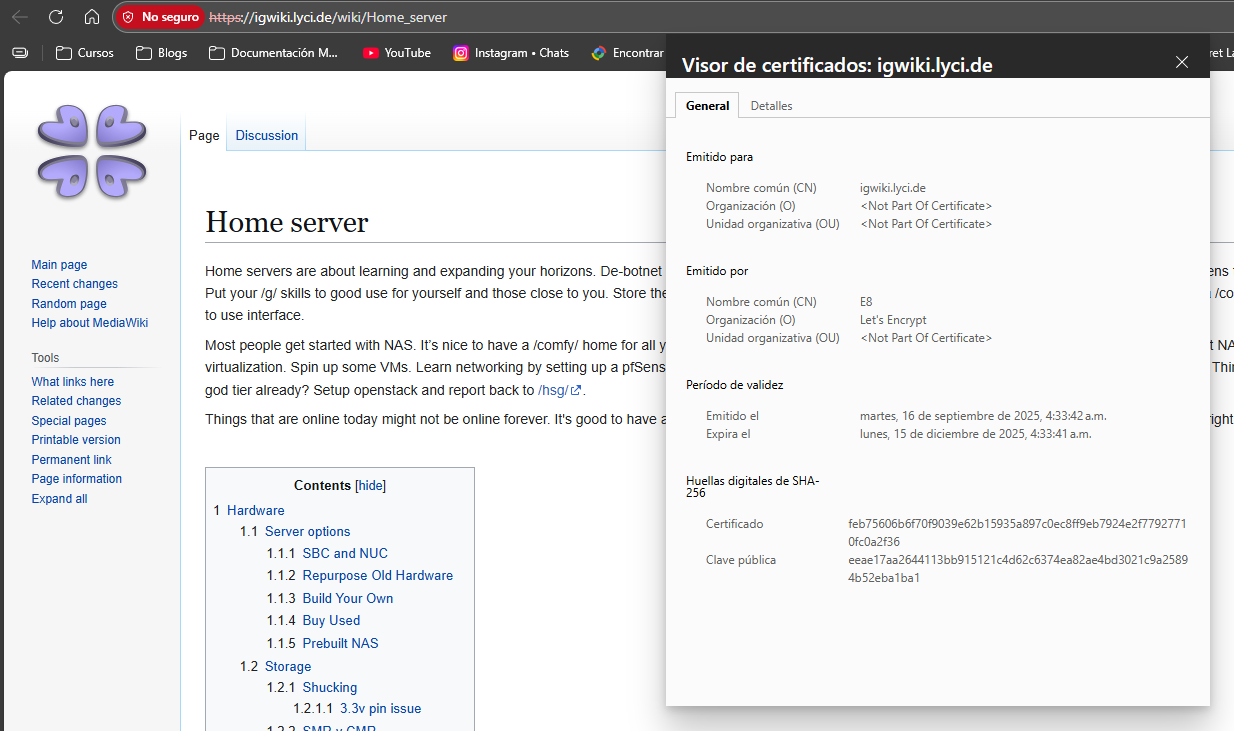Jump to 1.2.1 Shucking
The image size is (1234, 731).
point(311,687)
